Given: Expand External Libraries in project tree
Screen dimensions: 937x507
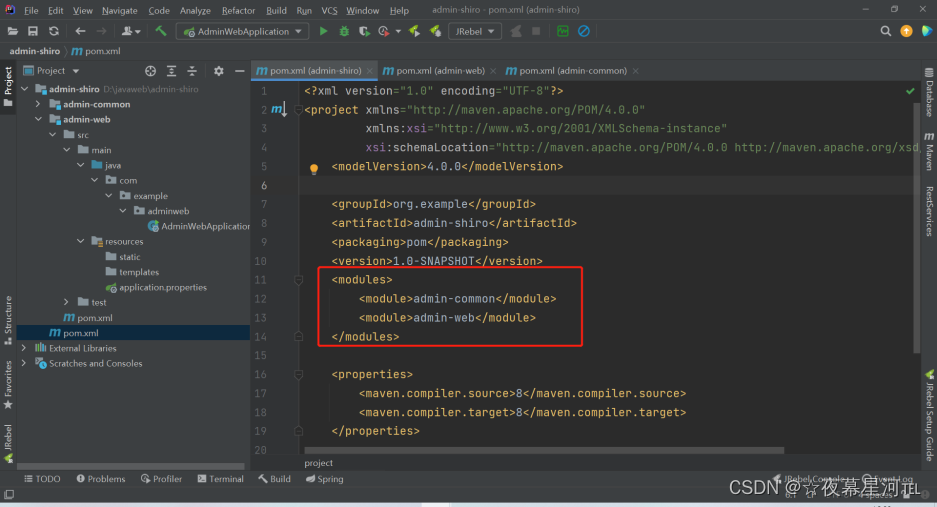Looking at the screenshot, I should (24, 348).
